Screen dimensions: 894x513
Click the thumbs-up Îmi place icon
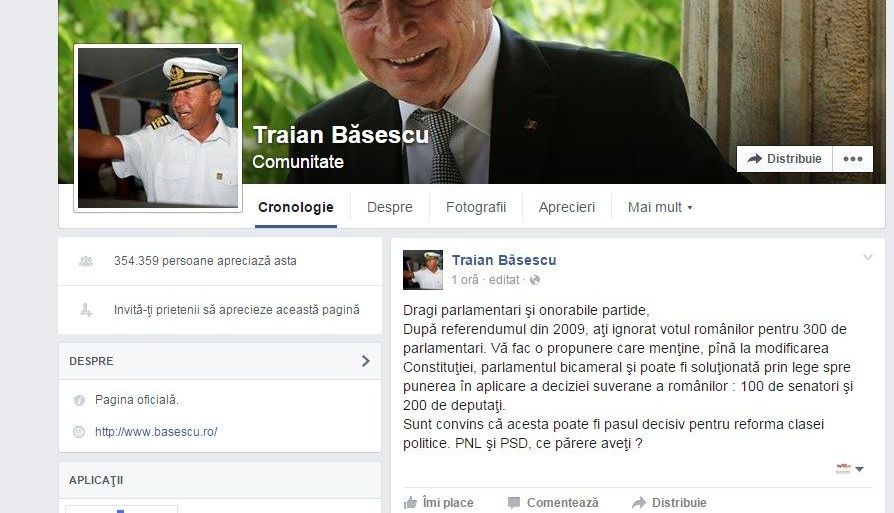tap(411, 503)
